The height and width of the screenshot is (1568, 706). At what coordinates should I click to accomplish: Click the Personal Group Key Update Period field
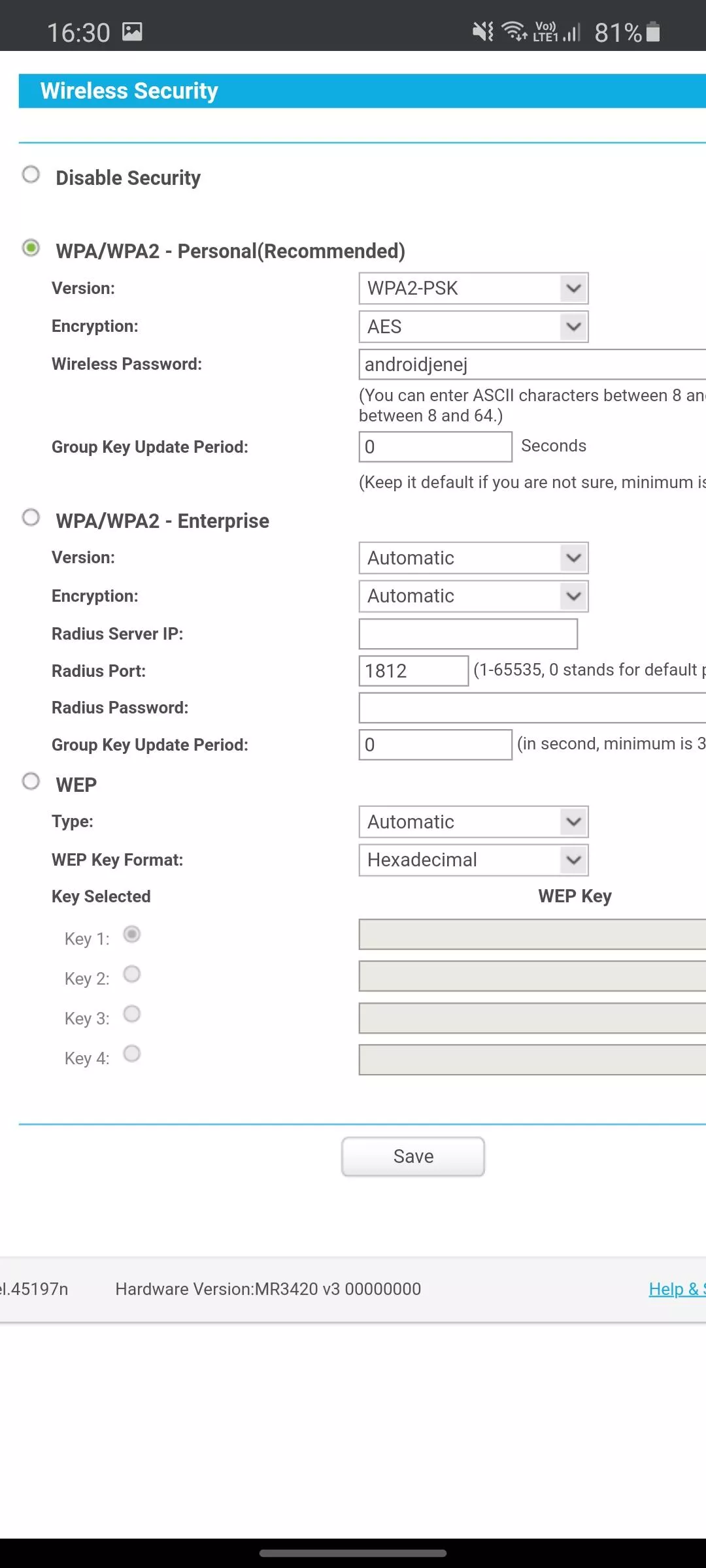pos(435,447)
